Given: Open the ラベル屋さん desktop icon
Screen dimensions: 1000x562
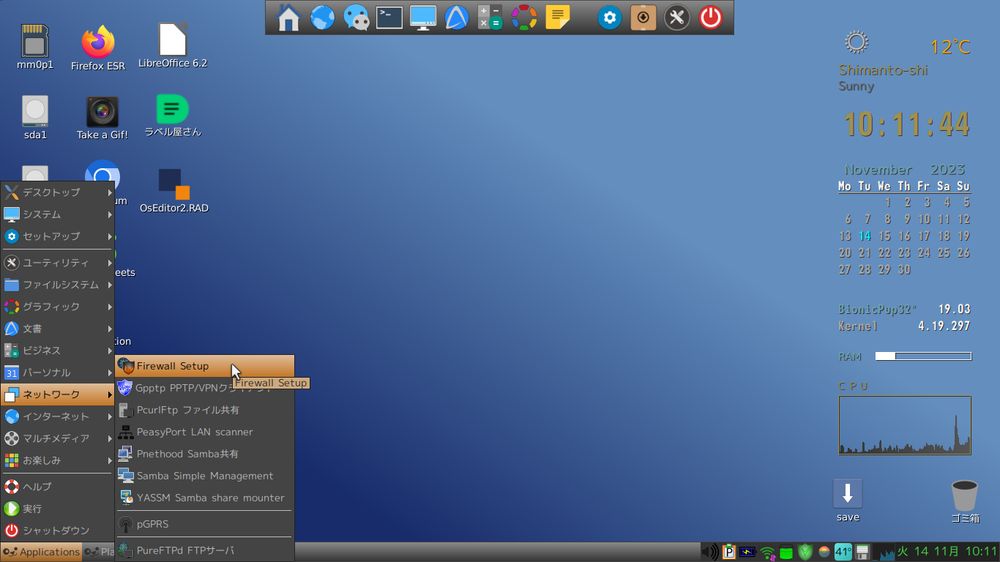Looking at the screenshot, I should (172, 115).
